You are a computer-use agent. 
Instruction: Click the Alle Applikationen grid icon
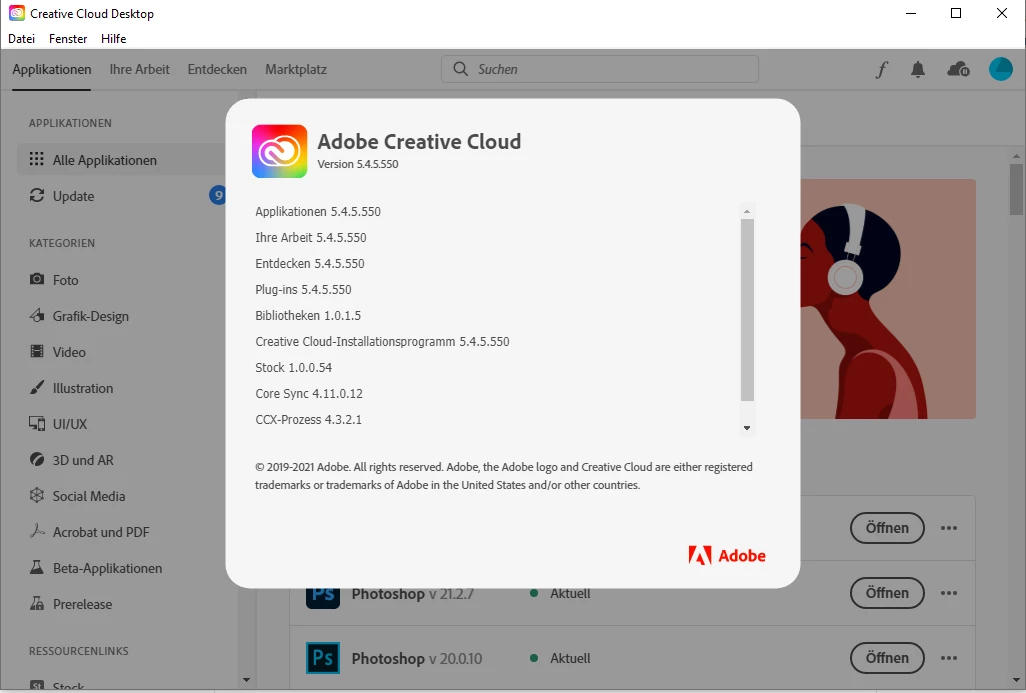pos(37,159)
